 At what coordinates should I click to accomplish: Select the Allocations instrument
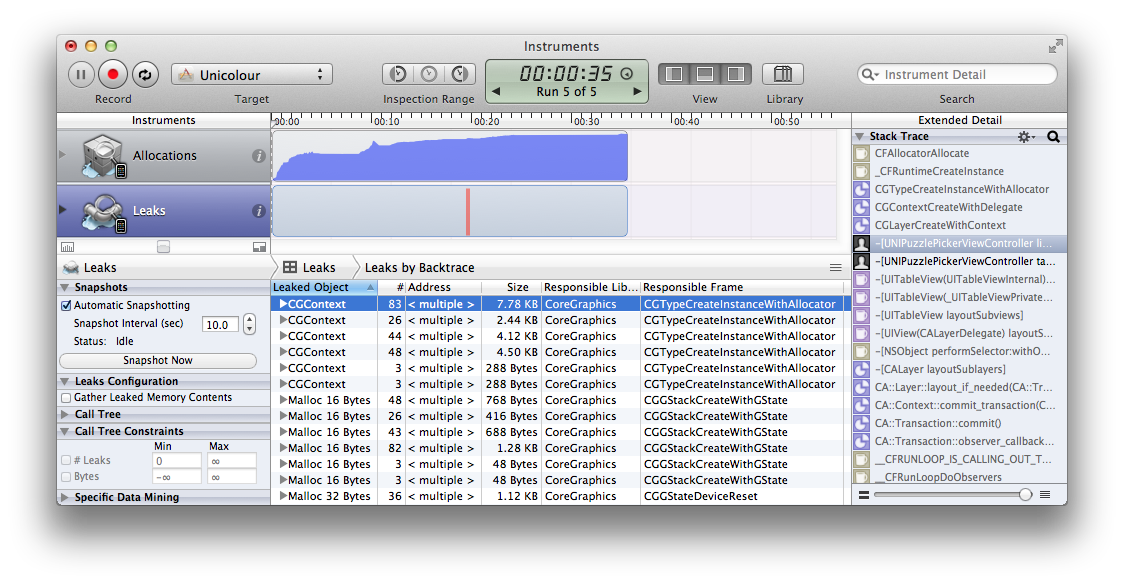pos(163,155)
